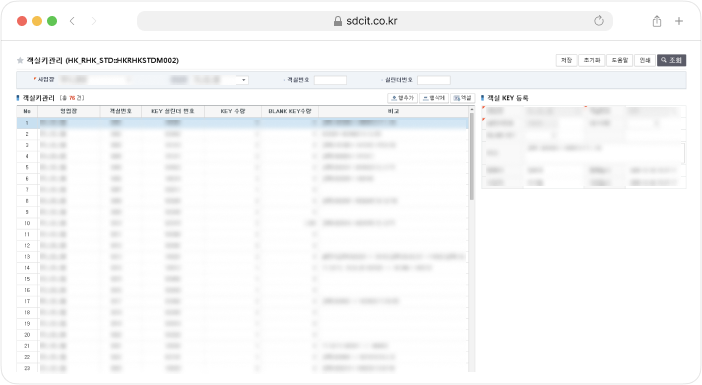Delete a row with 행삭제
702x385 pixels.
434,98
